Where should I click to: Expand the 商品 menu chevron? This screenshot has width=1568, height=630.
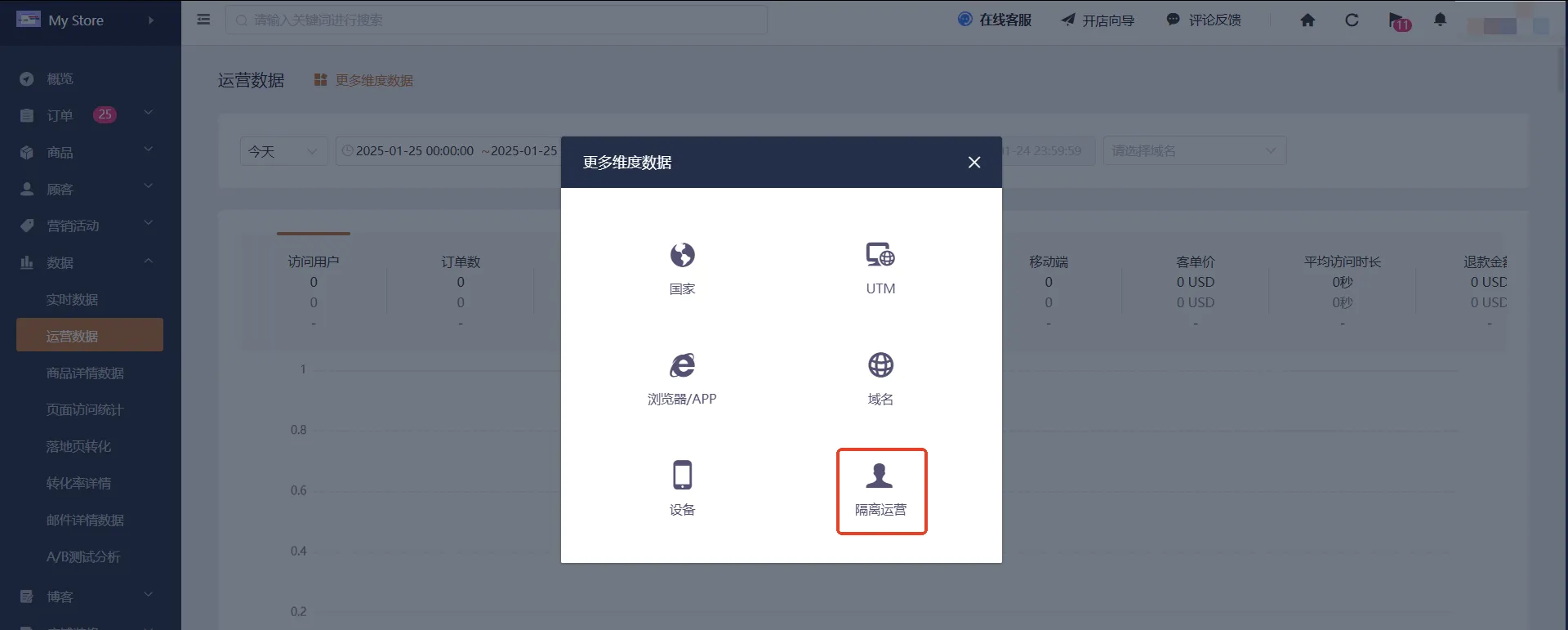point(149,150)
